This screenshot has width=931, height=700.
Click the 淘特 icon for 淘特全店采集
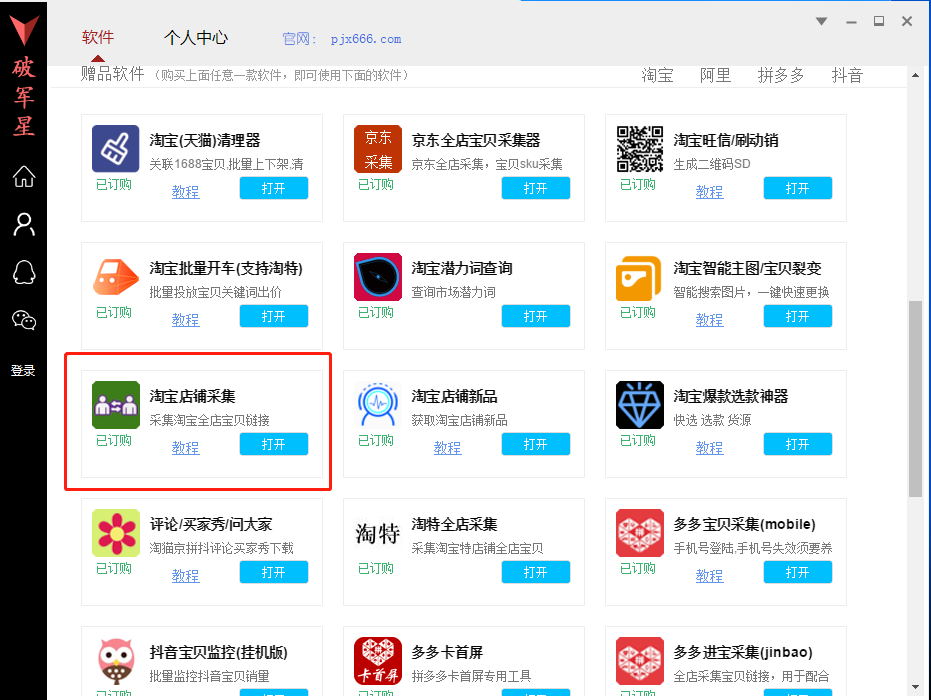(x=378, y=533)
